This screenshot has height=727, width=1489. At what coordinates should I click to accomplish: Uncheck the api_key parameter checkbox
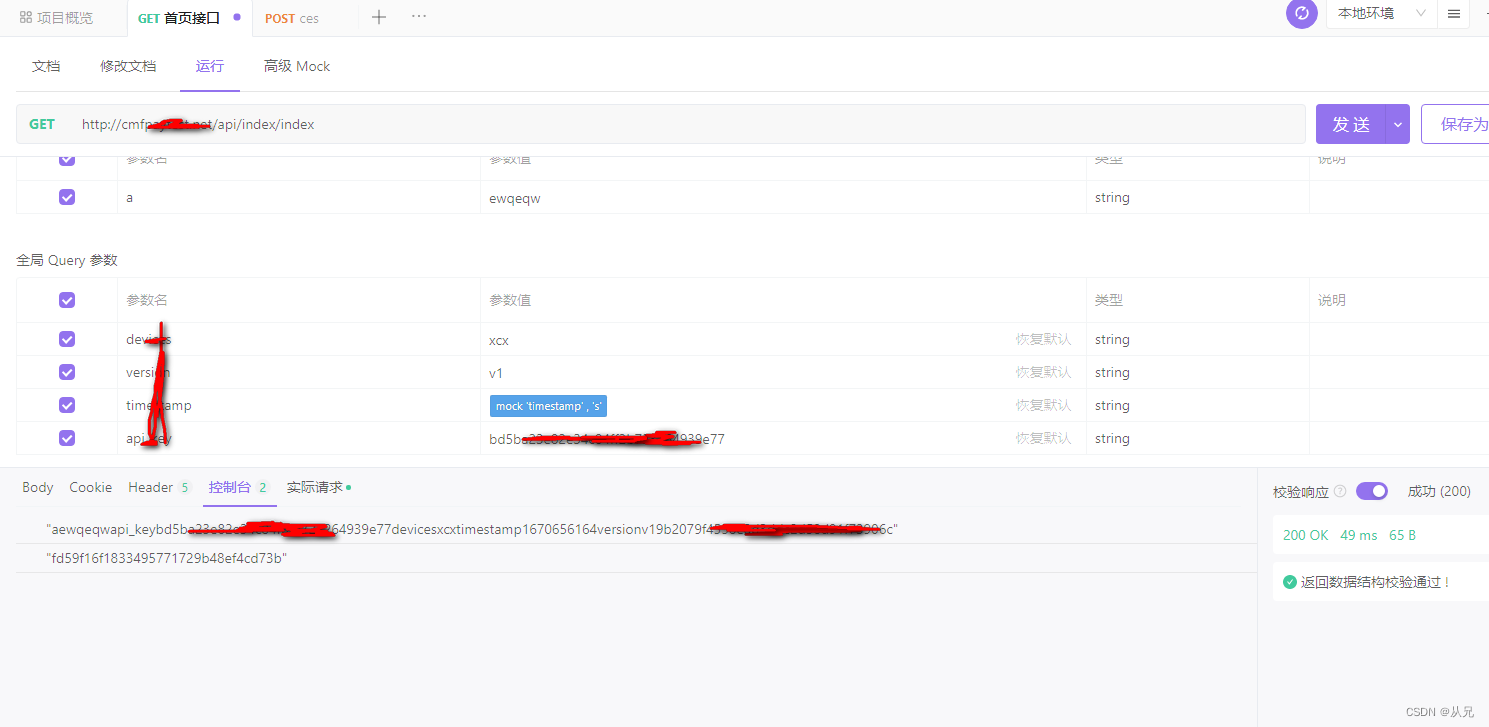click(x=67, y=438)
